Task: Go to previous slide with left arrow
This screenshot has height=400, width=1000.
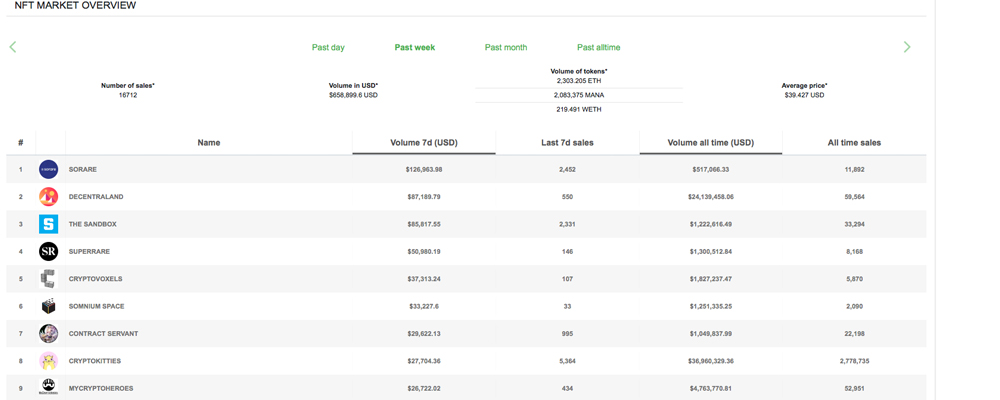Action: coord(13,47)
